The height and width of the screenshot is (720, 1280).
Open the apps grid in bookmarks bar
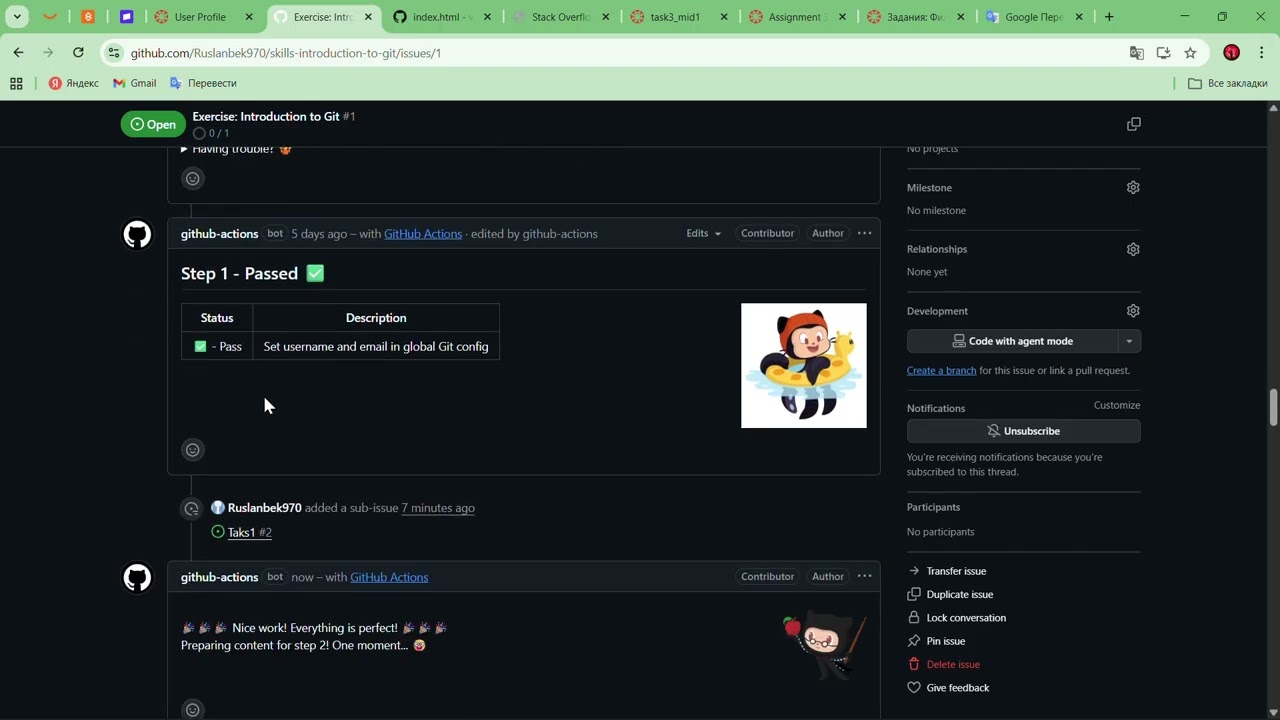(x=16, y=83)
